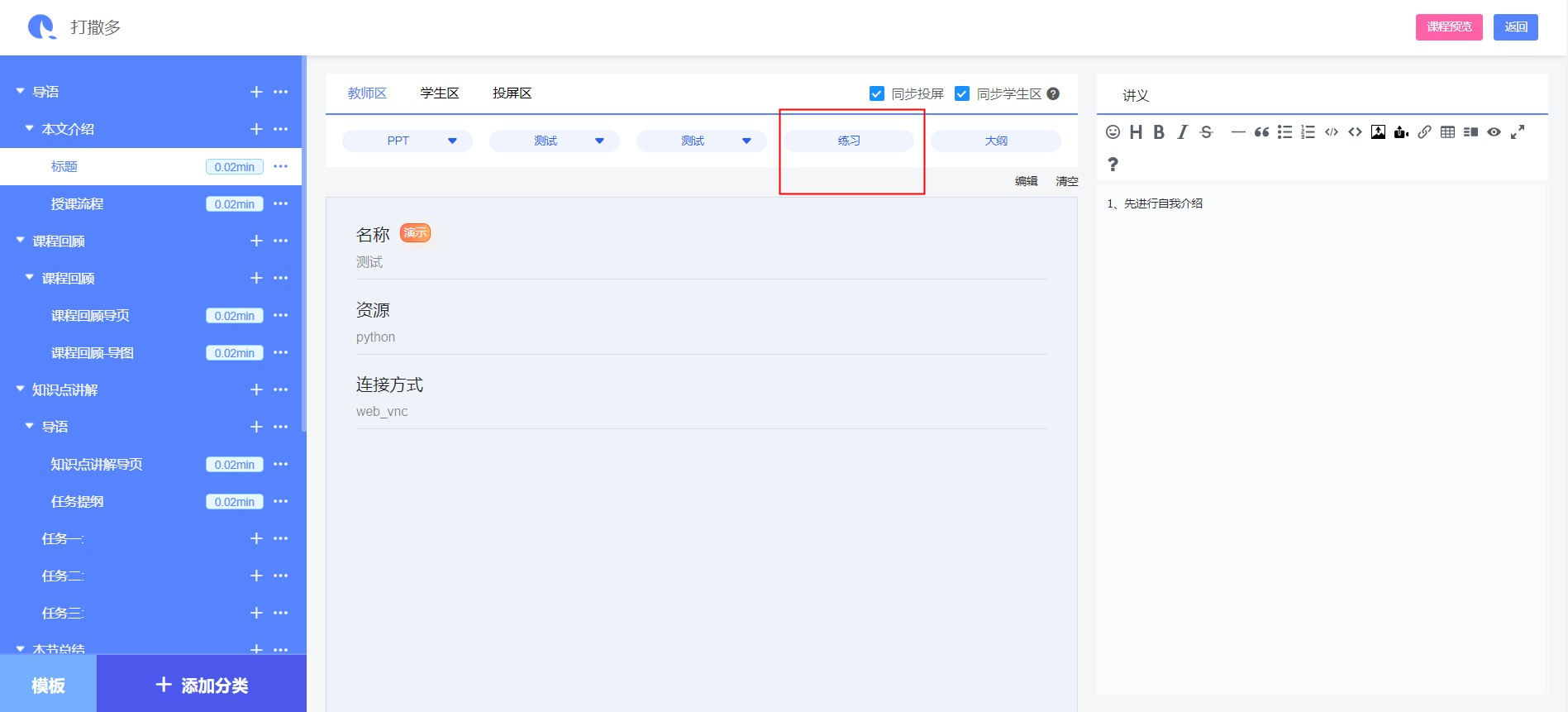Click 0.02min badge on 授课流程
This screenshot has width=1568, height=712.
point(235,204)
